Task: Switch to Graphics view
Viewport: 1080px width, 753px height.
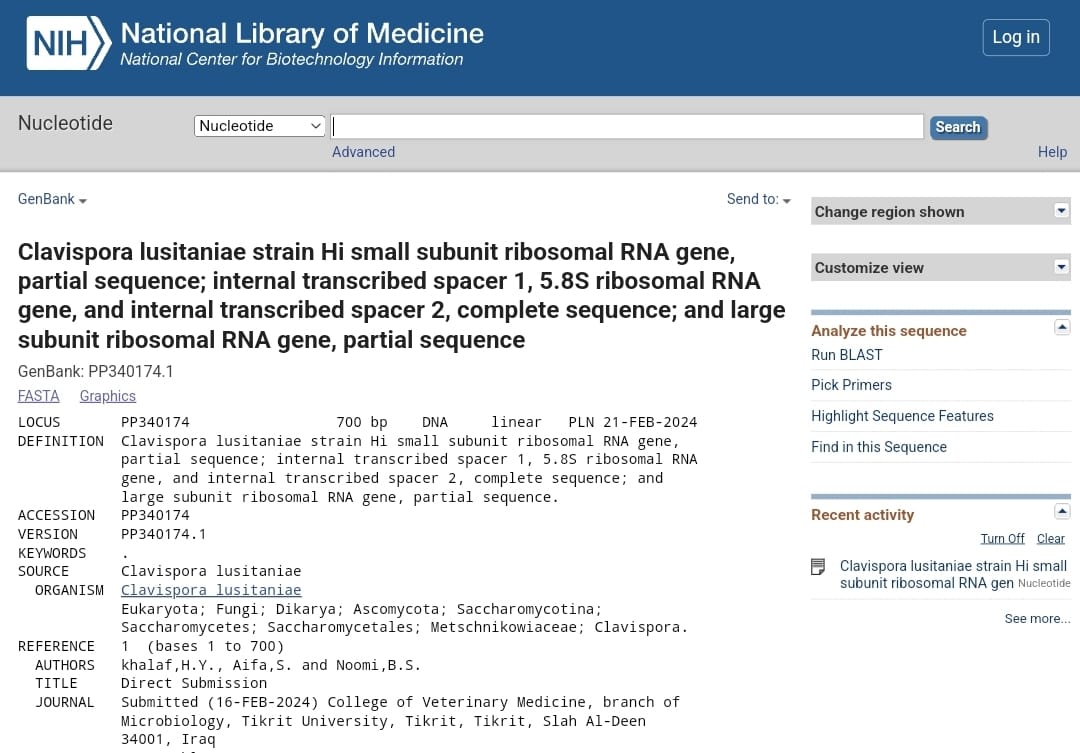Action: pyautogui.click(x=107, y=396)
